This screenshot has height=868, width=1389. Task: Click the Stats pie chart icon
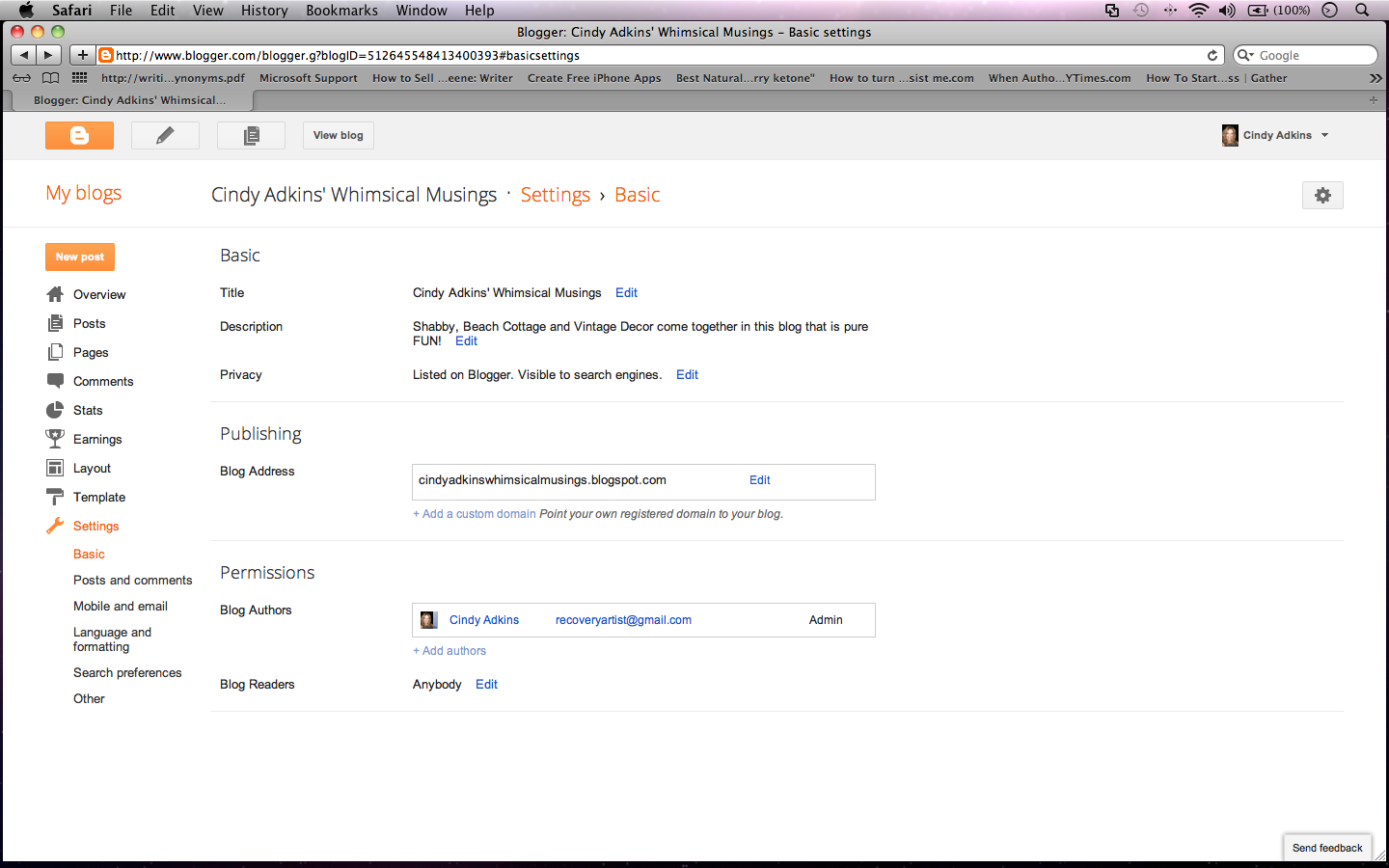coord(55,410)
